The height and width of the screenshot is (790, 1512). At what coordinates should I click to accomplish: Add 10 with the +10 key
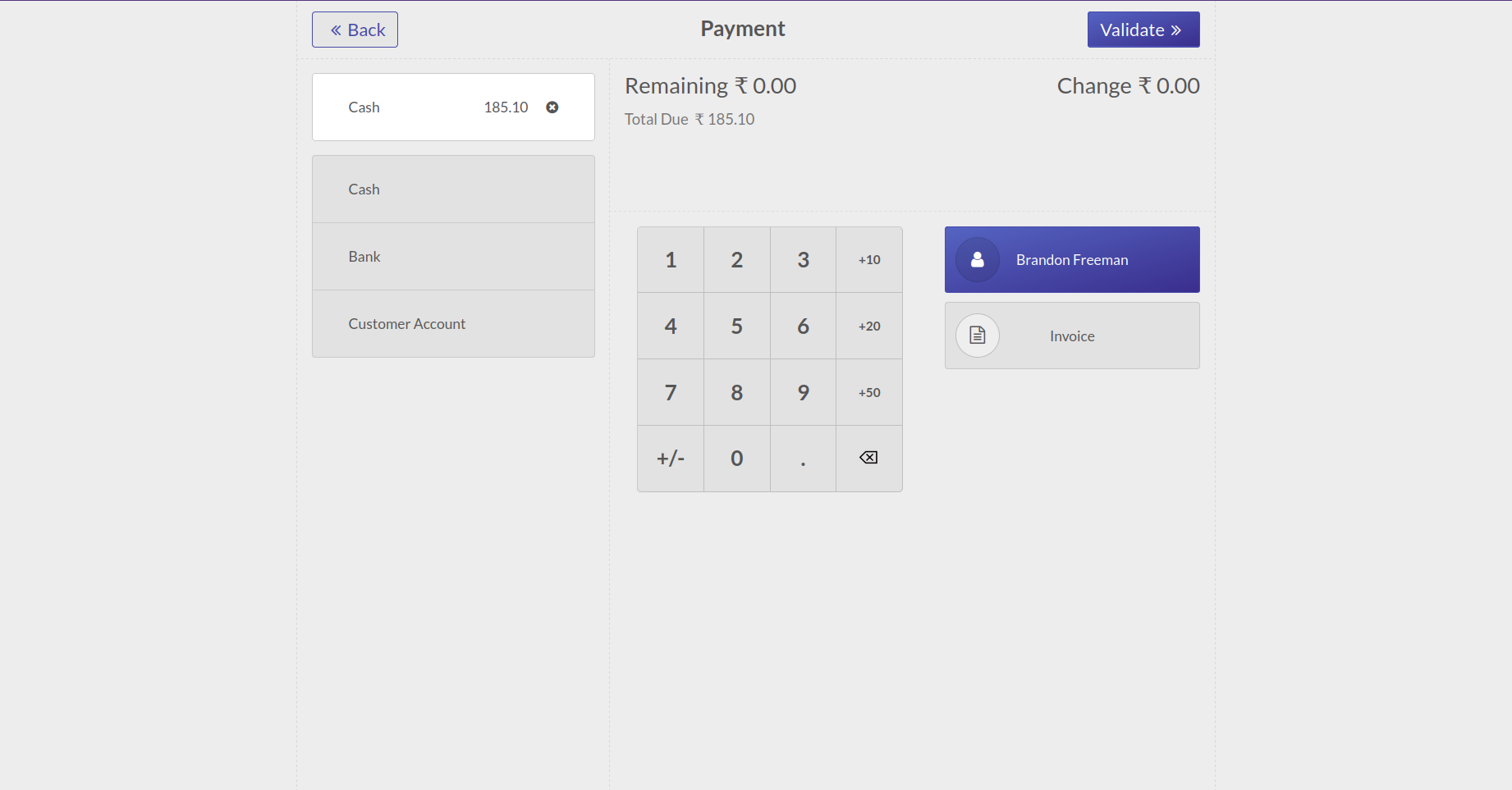(x=869, y=259)
